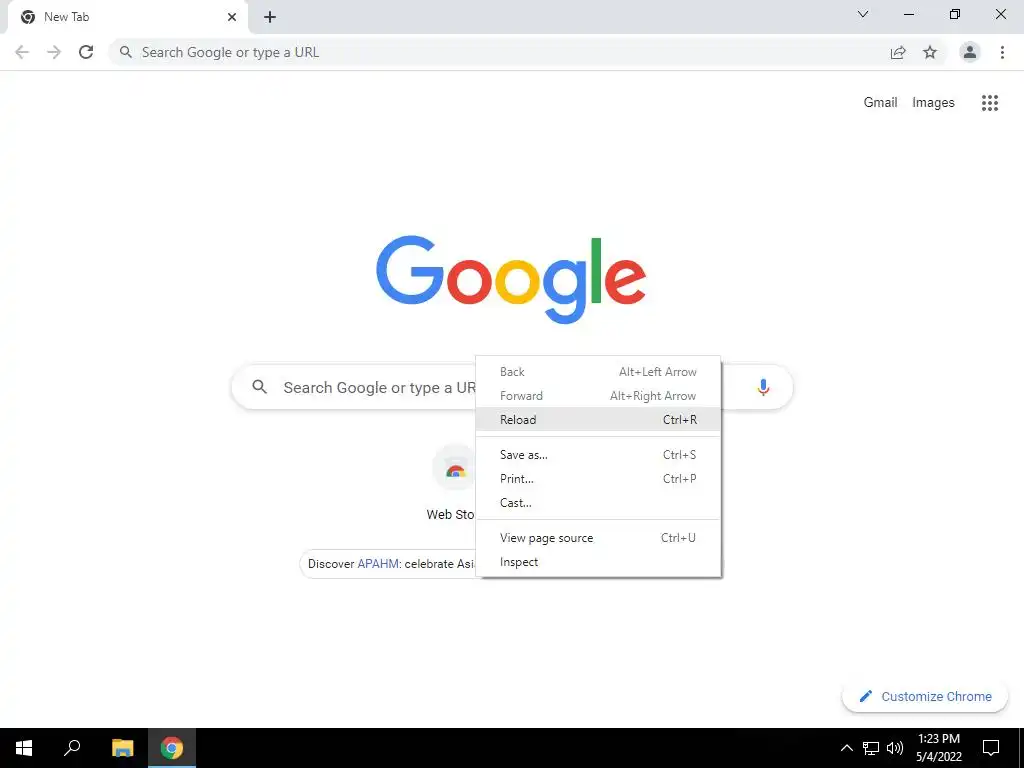Click the taskbar clock showing 1:23 PM
1024x768 pixels.
point(938,748)
